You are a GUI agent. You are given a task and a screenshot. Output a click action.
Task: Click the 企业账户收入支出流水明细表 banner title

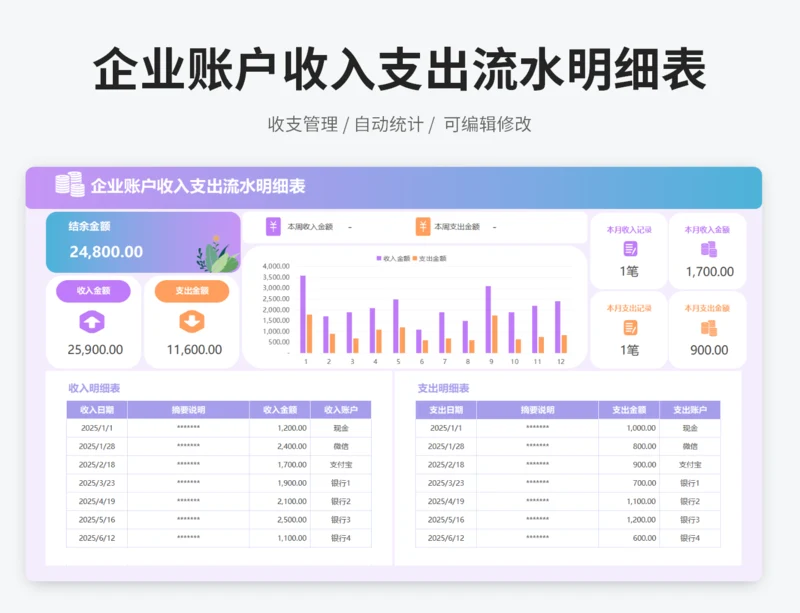[198, 186]
